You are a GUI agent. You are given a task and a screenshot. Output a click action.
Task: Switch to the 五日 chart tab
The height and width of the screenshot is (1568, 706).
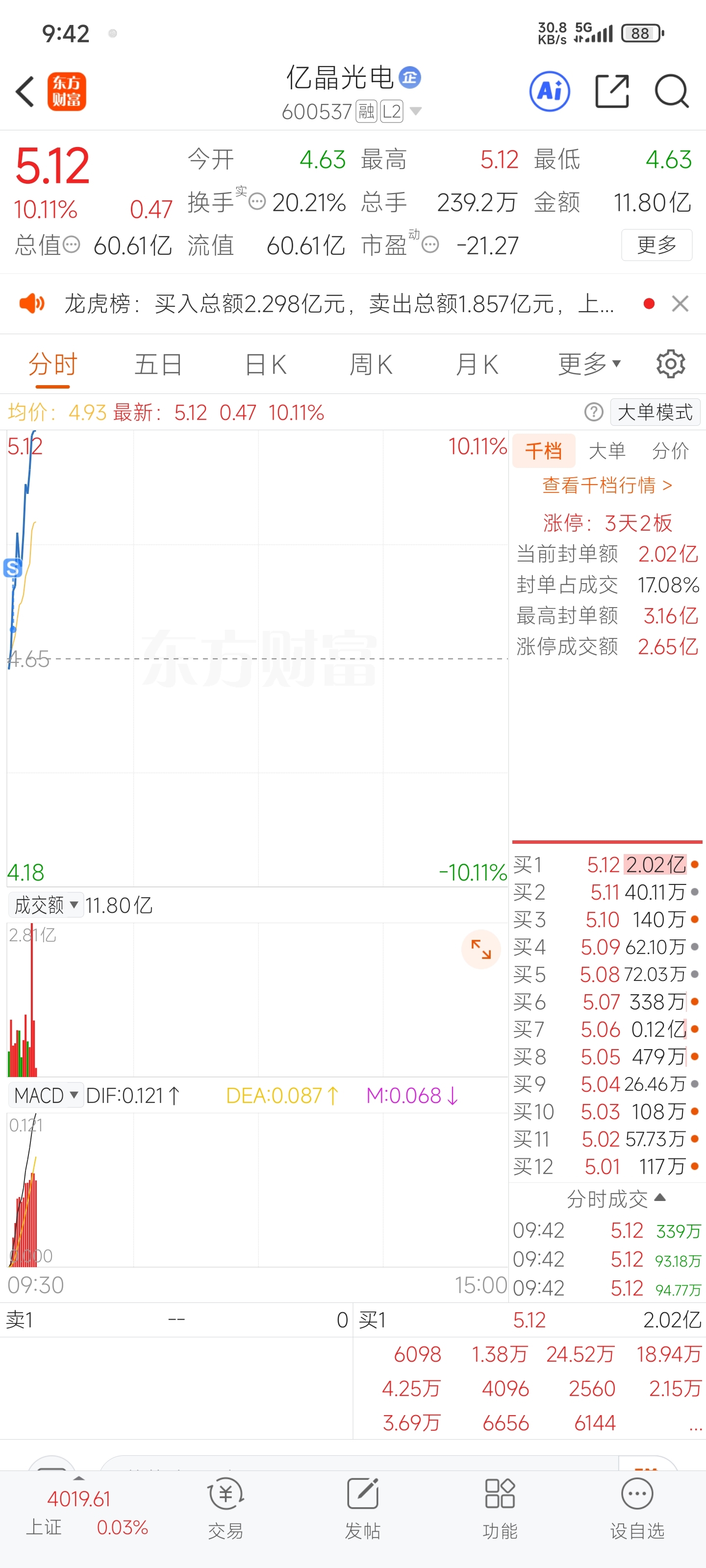click(x=158, y=365)
